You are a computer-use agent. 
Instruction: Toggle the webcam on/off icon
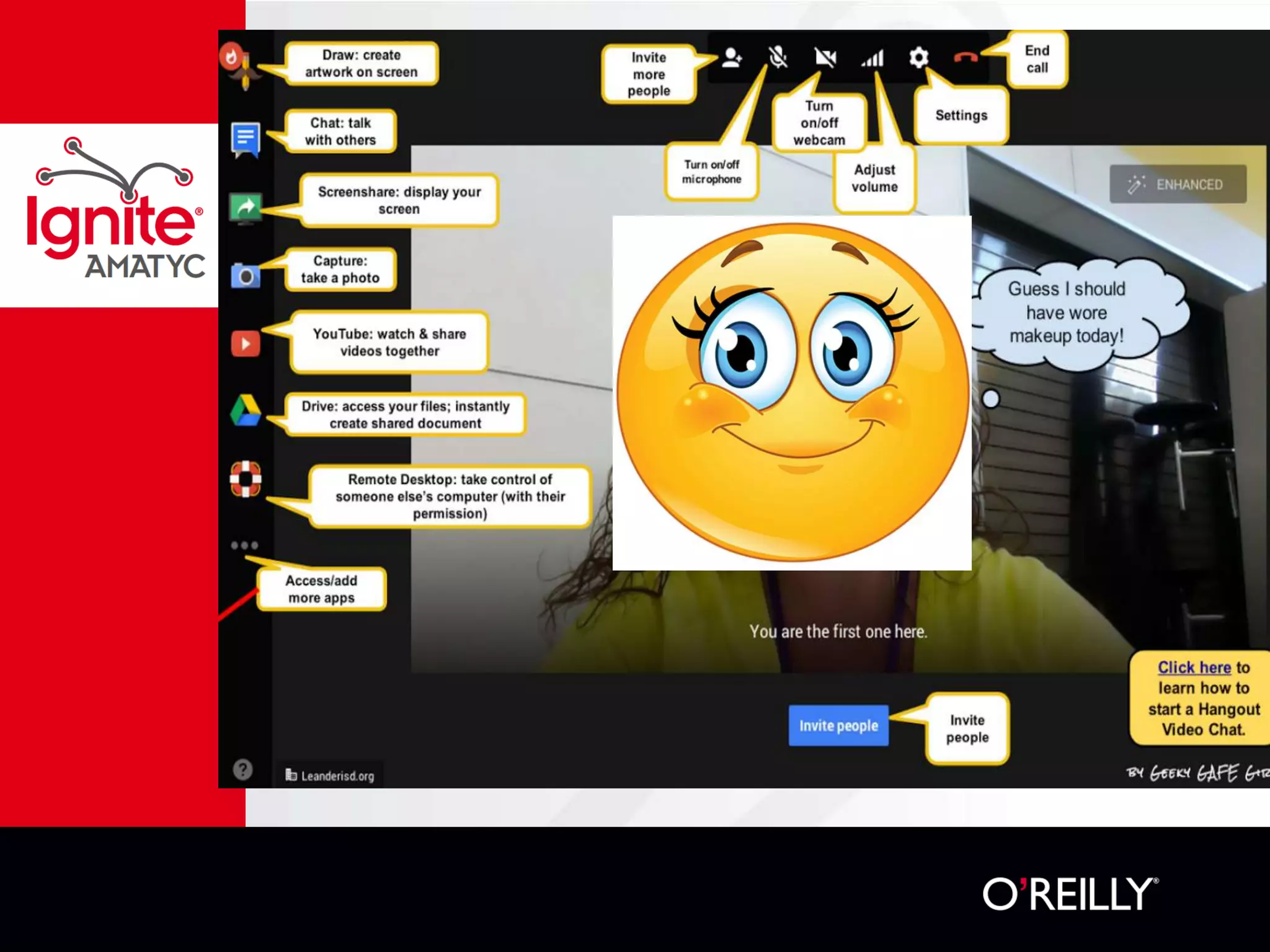(x=825, y=58)
